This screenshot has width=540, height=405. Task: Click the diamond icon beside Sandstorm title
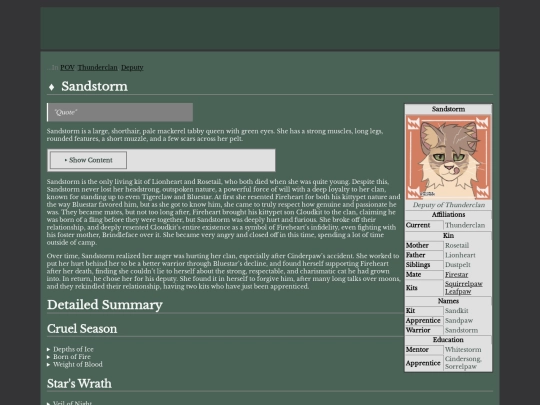point(52,87)
